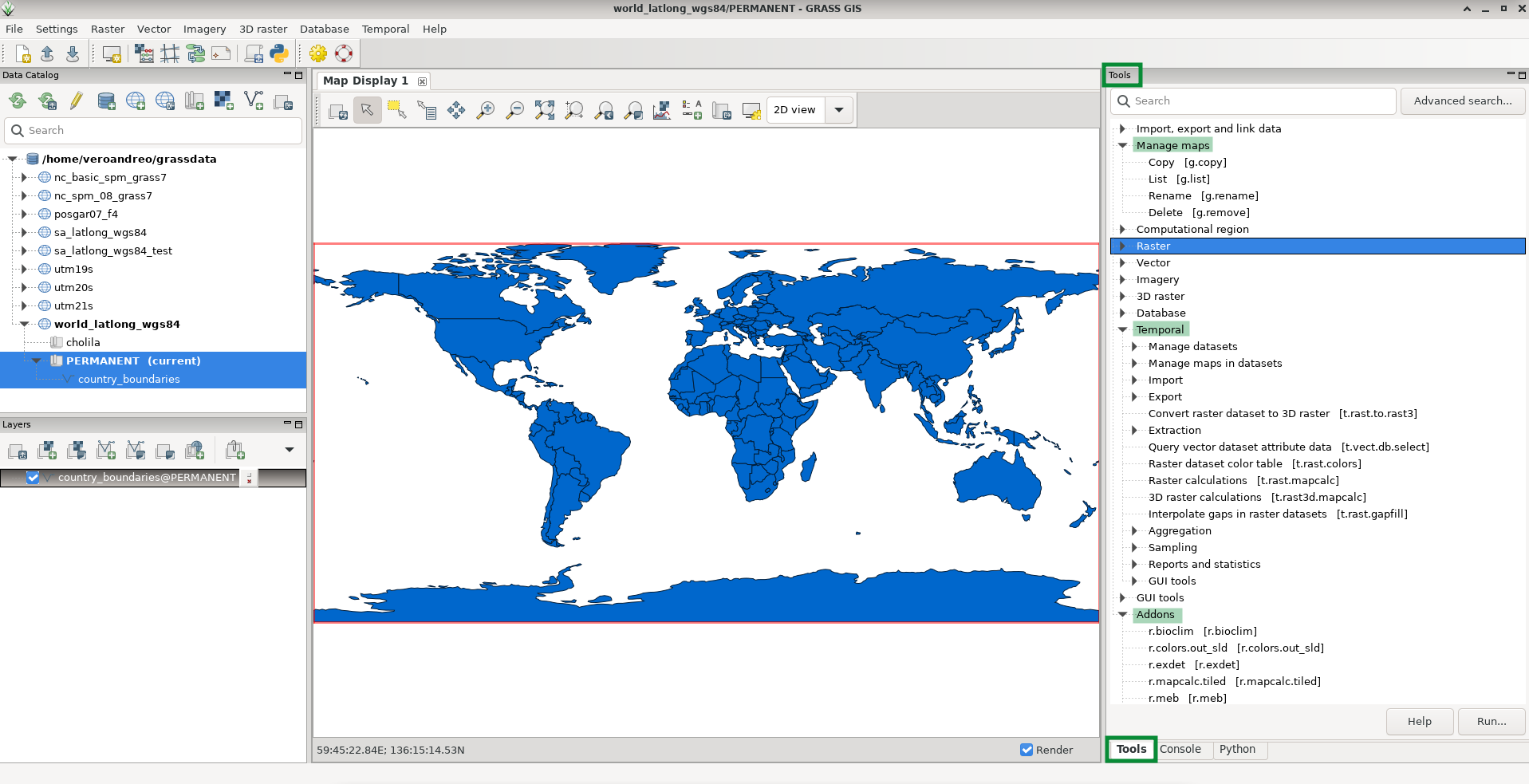Disable the Render checkbox

tap(1027, 750)
